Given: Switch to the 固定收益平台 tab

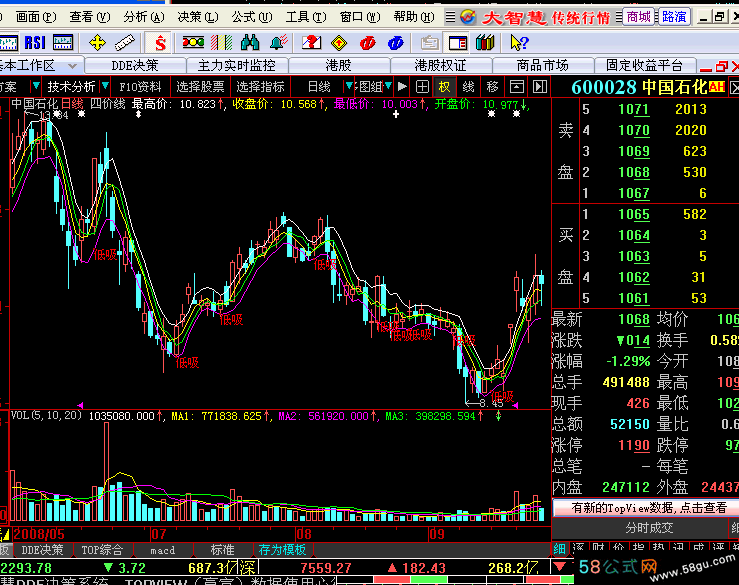Looking at the screenshot, I should [644, 66].
